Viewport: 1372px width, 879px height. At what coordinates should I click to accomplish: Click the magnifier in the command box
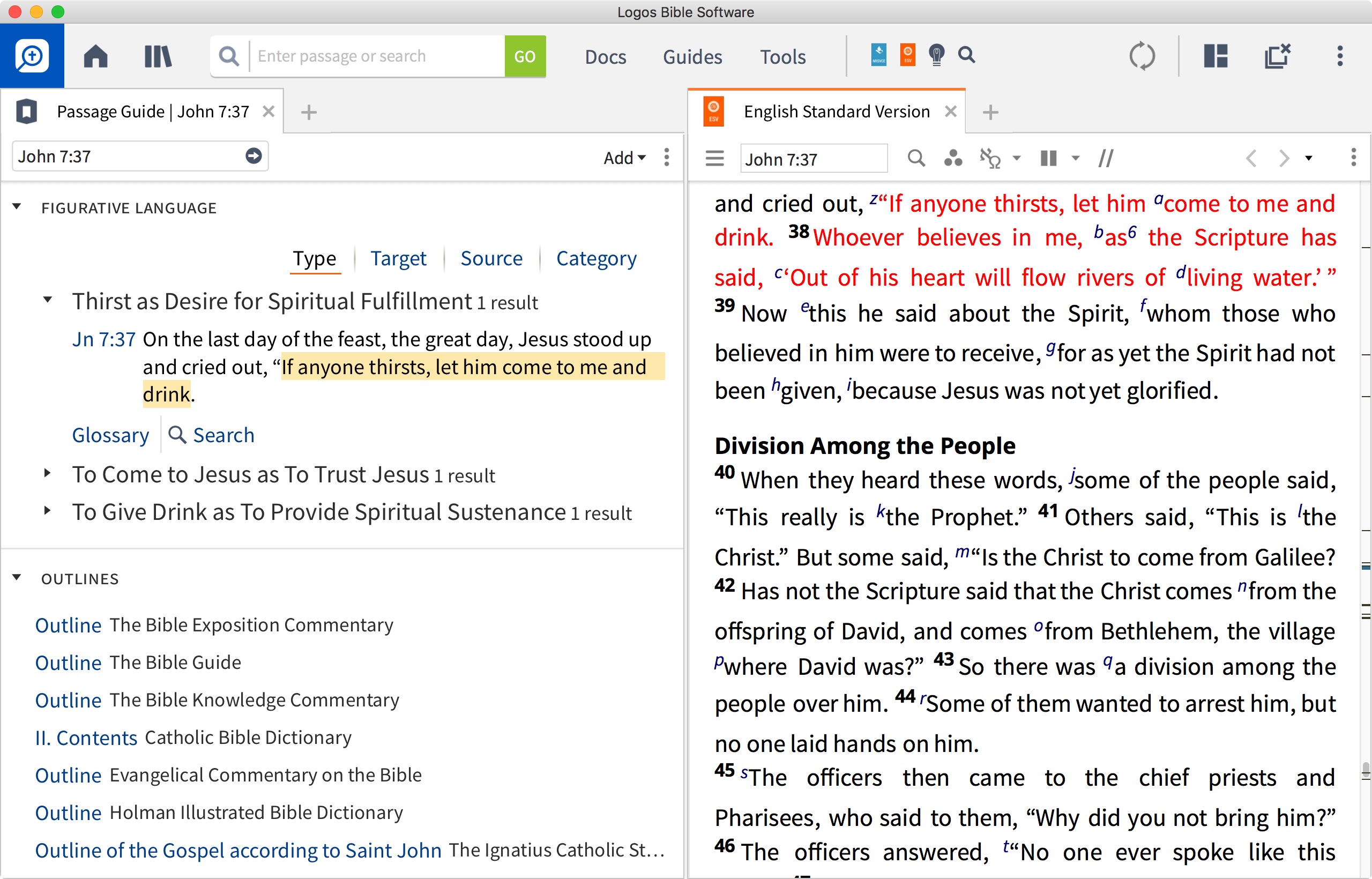click(x=229, y=56)
